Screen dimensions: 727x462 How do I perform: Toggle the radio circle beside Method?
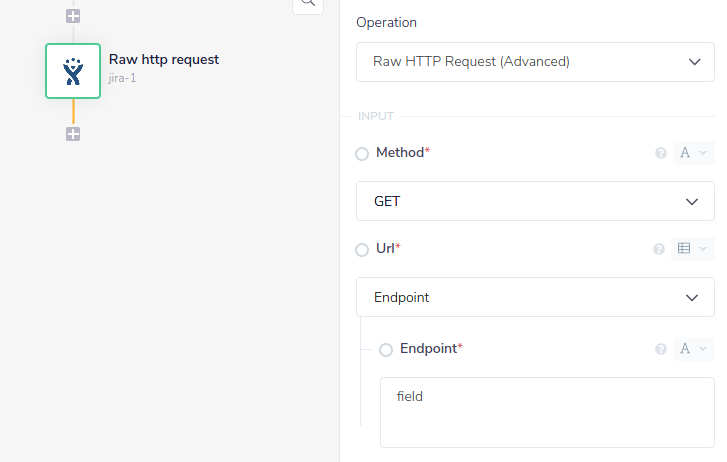pyautogui.click(x=362, y=154)
